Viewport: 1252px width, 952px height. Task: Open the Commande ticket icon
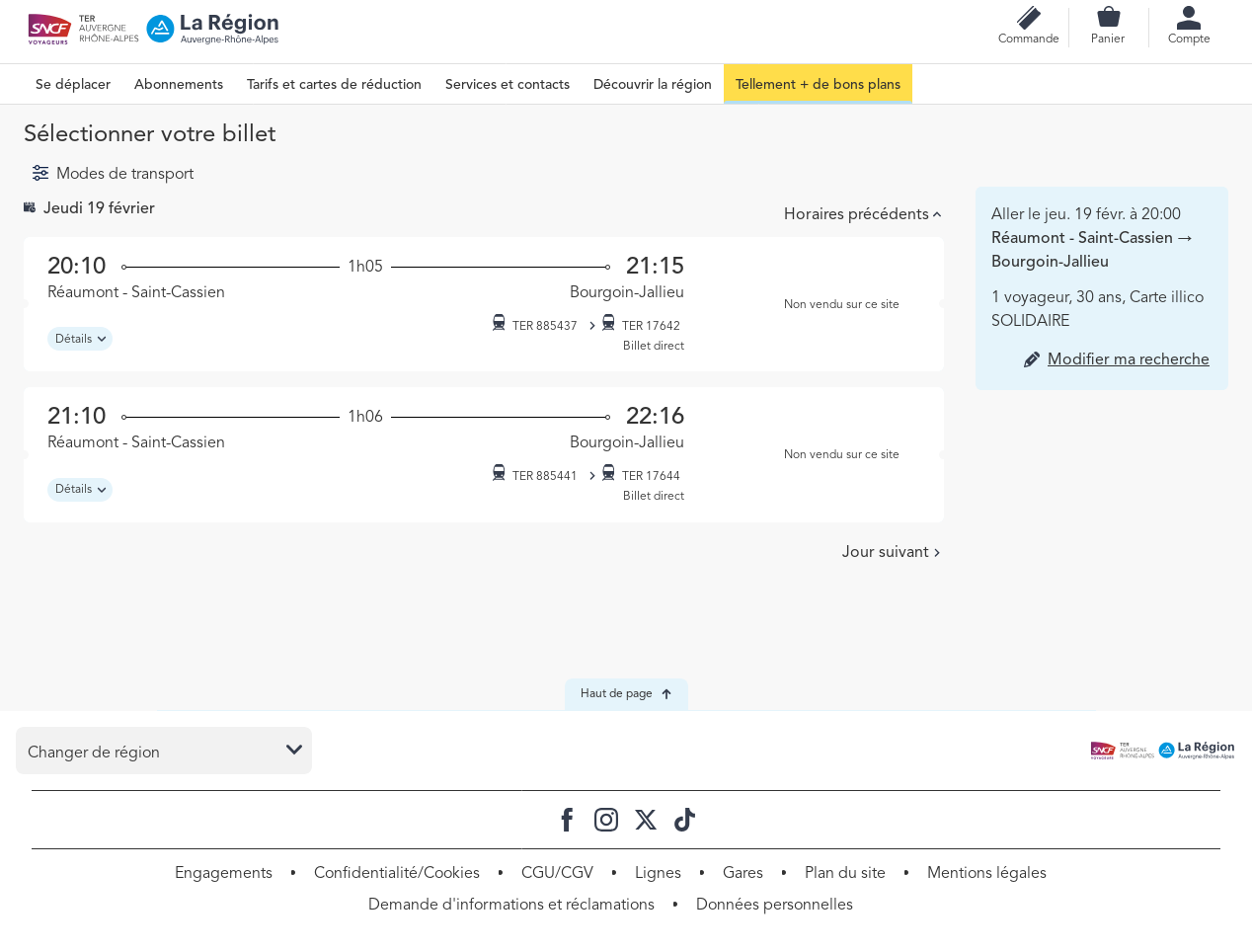[x=1028, y=19]
